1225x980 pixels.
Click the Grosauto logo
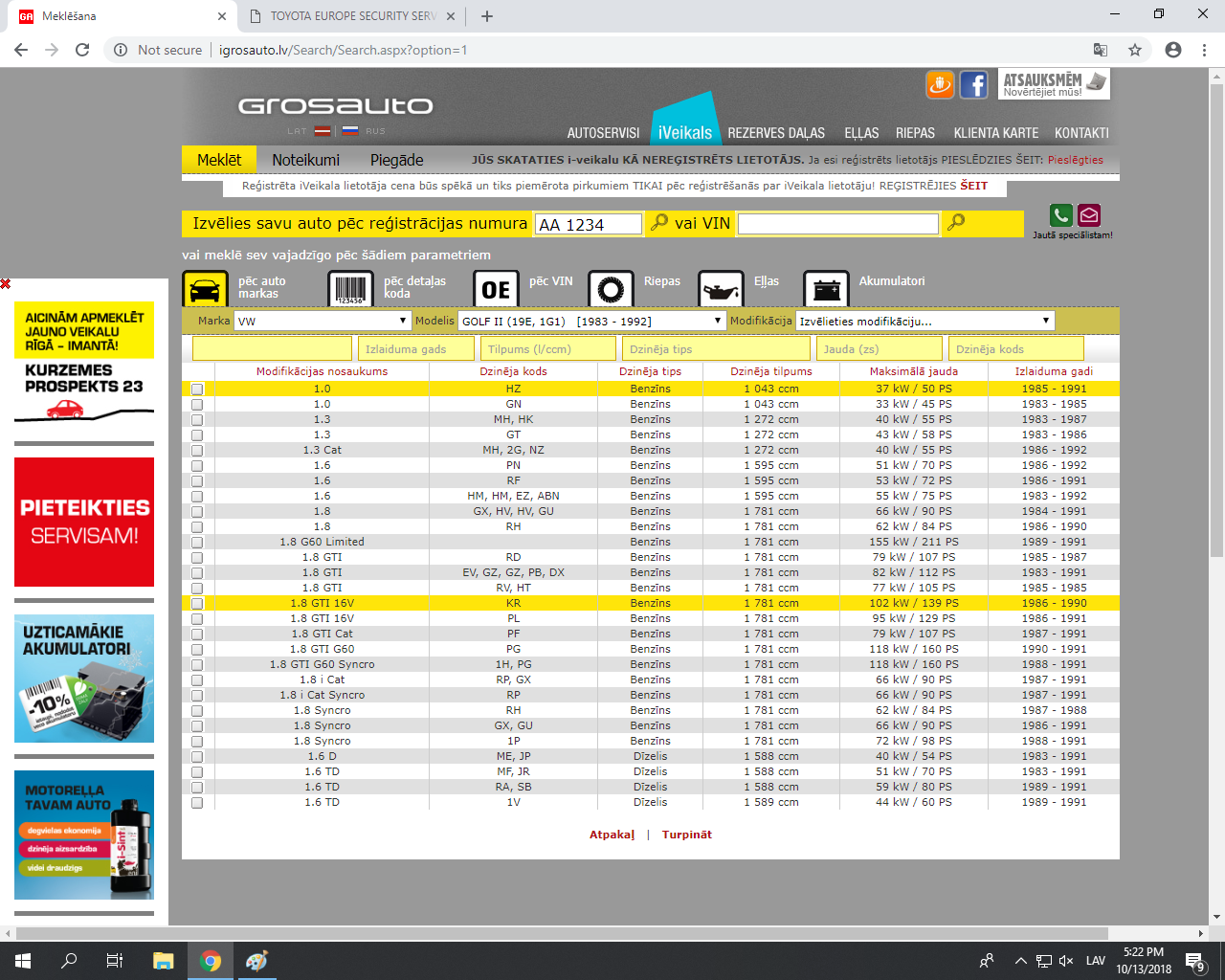pyautogui.click(x=335, y=105)
